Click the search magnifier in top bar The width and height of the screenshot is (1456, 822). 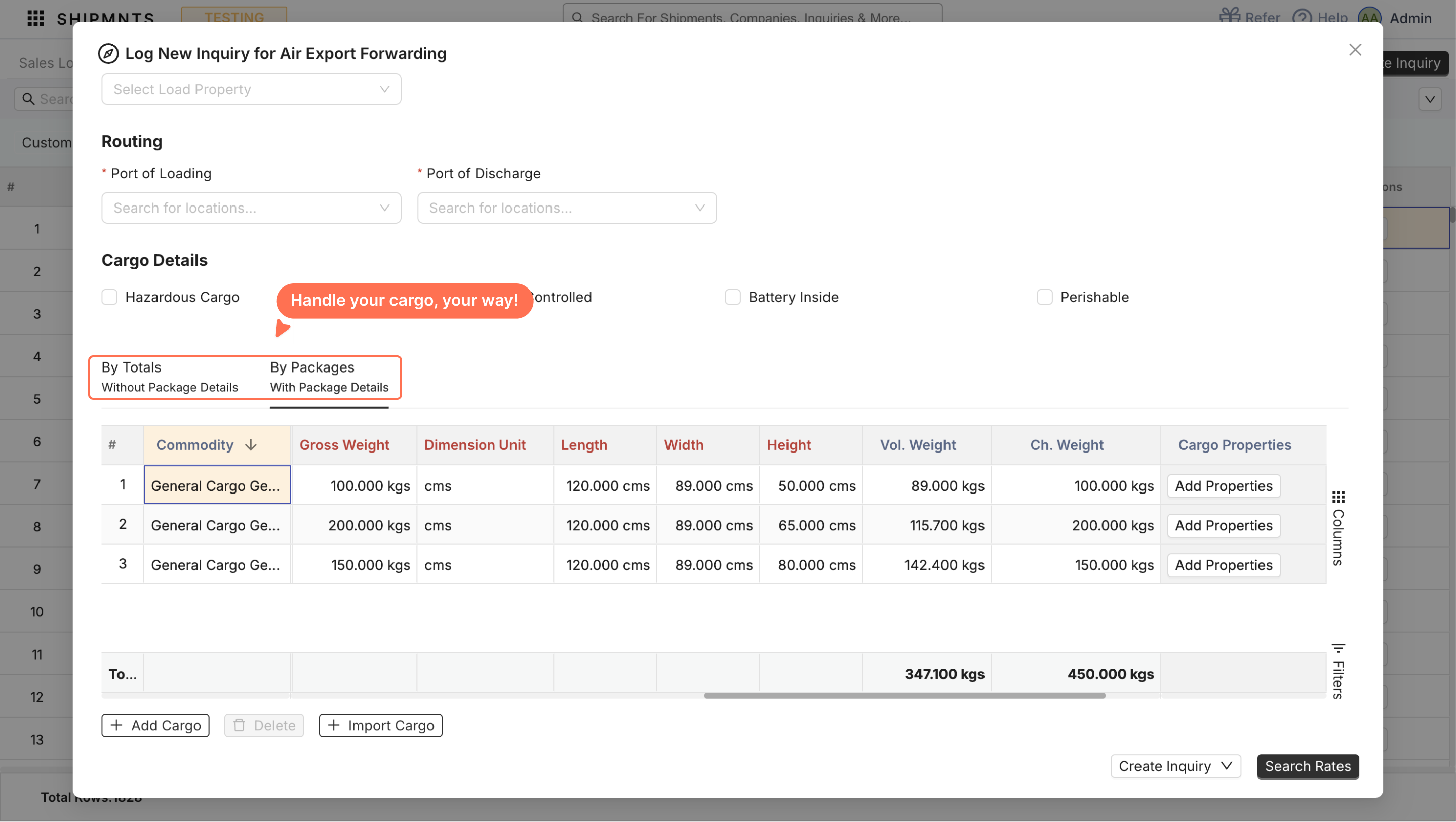tap(577, 18)
